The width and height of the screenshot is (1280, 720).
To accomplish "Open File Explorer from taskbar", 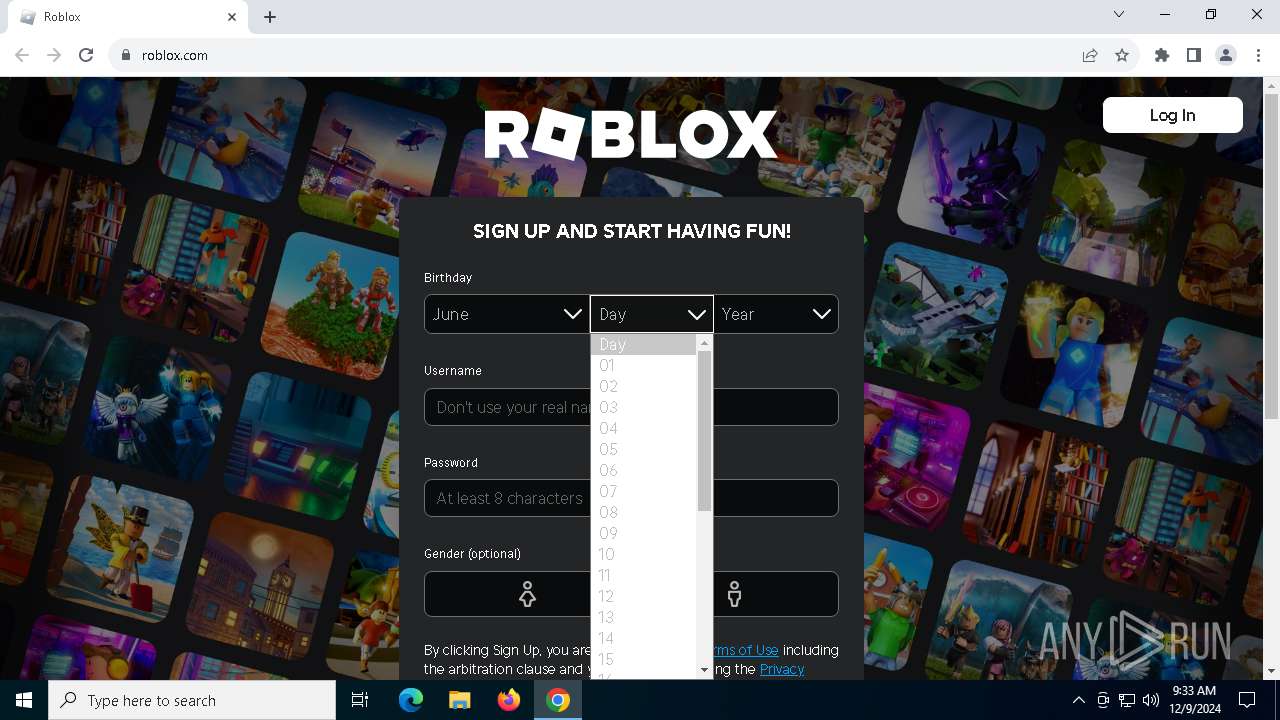I will click(x=459, y=700).
